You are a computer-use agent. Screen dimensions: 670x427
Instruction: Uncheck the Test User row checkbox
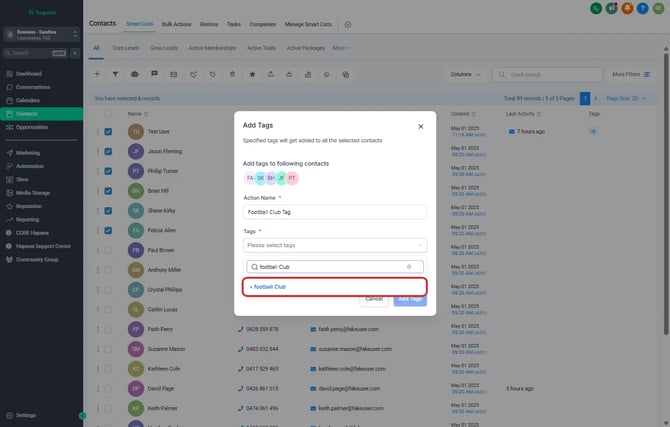coord(109,131)
